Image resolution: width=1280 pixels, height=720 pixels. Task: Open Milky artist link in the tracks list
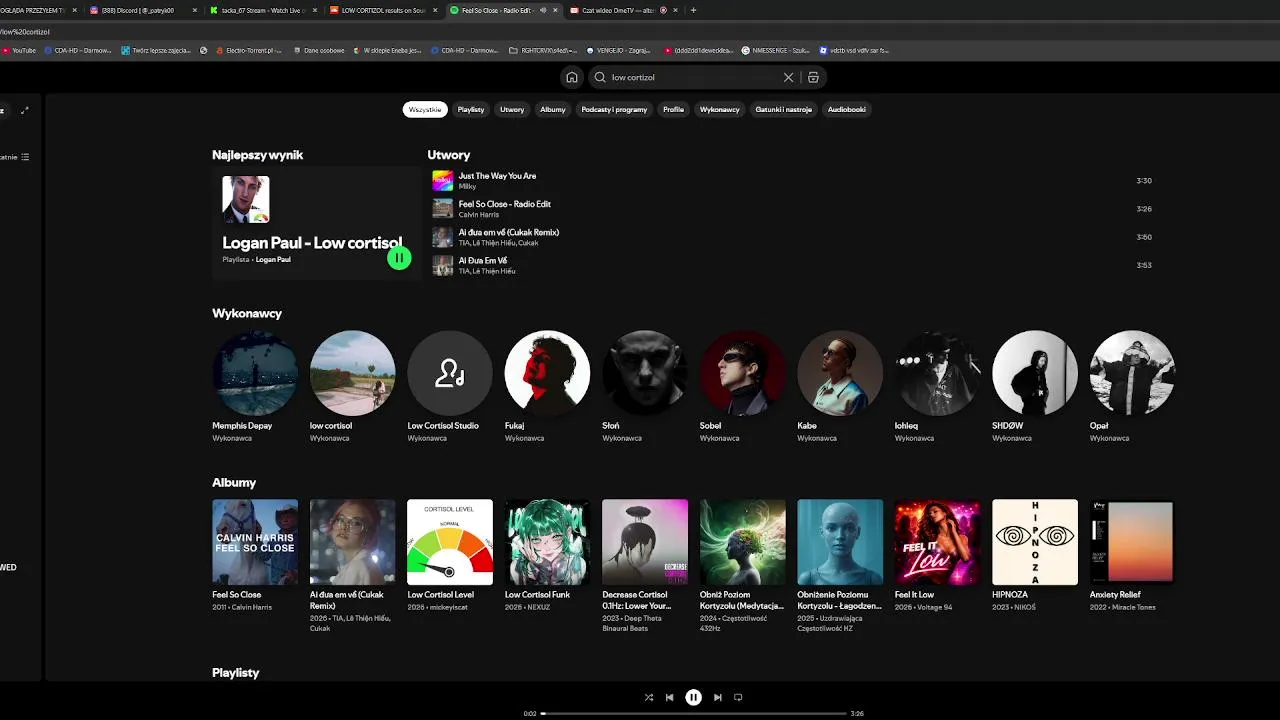(x=468, y=187)
